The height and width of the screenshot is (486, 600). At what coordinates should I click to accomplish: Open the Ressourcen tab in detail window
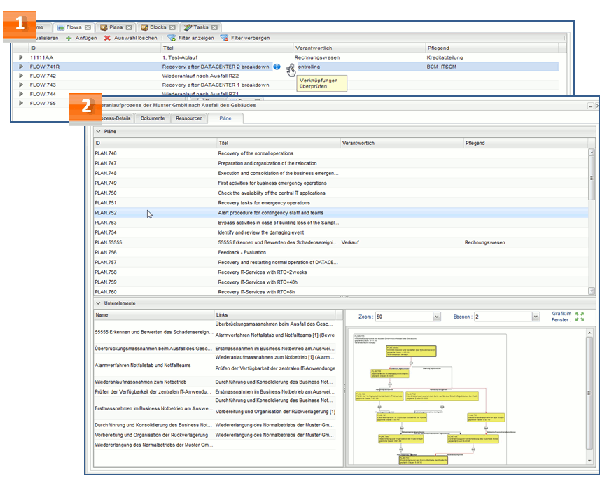(x=189, y=118)
